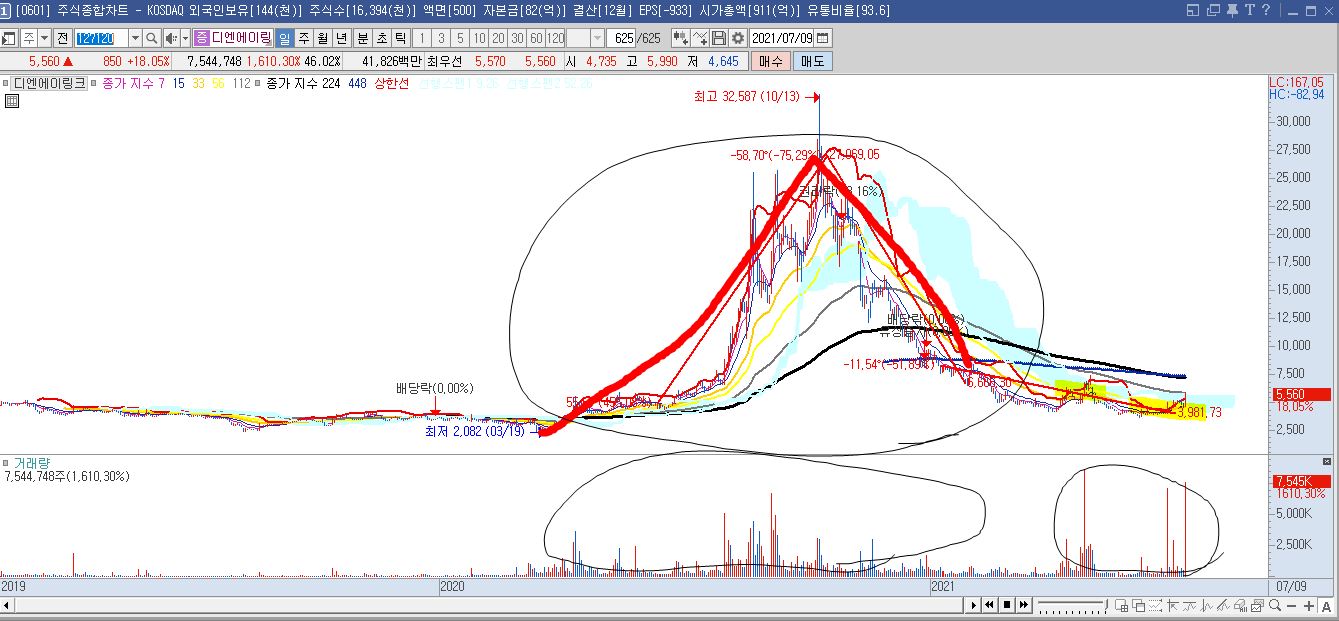Click the T font icon in title bar
Image resolution: width=1339 pixels, height=621 pixels.
1250,10
